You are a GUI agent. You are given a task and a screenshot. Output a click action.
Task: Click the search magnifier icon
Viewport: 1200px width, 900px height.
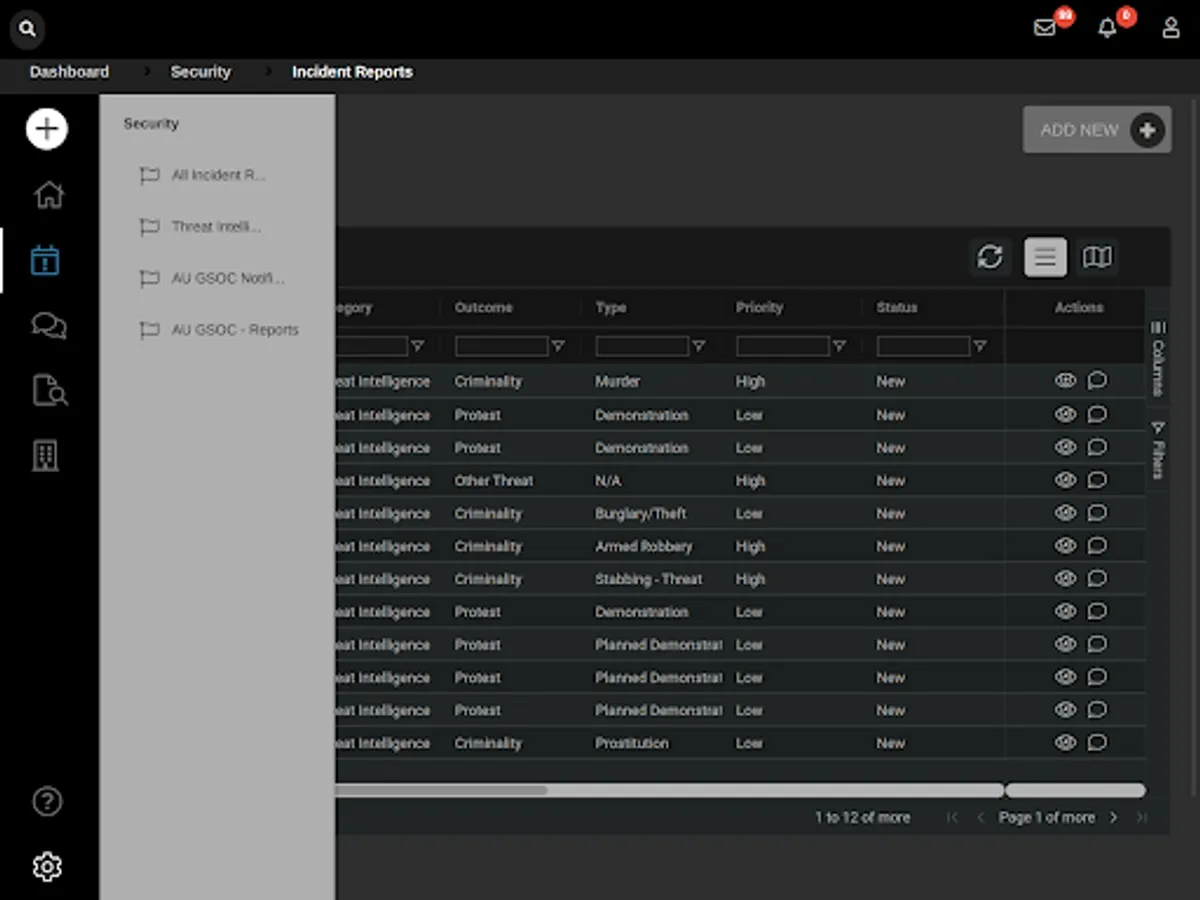click(27, 29)
